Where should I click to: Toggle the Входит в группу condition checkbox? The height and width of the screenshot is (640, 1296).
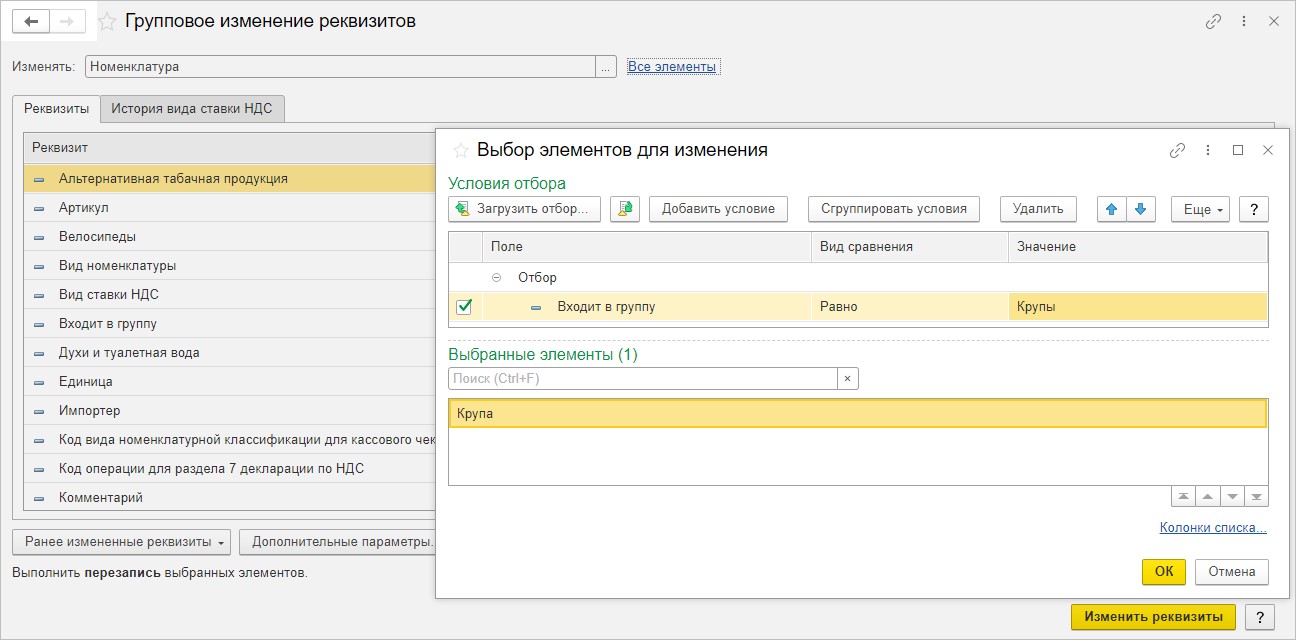pos(464,307)
